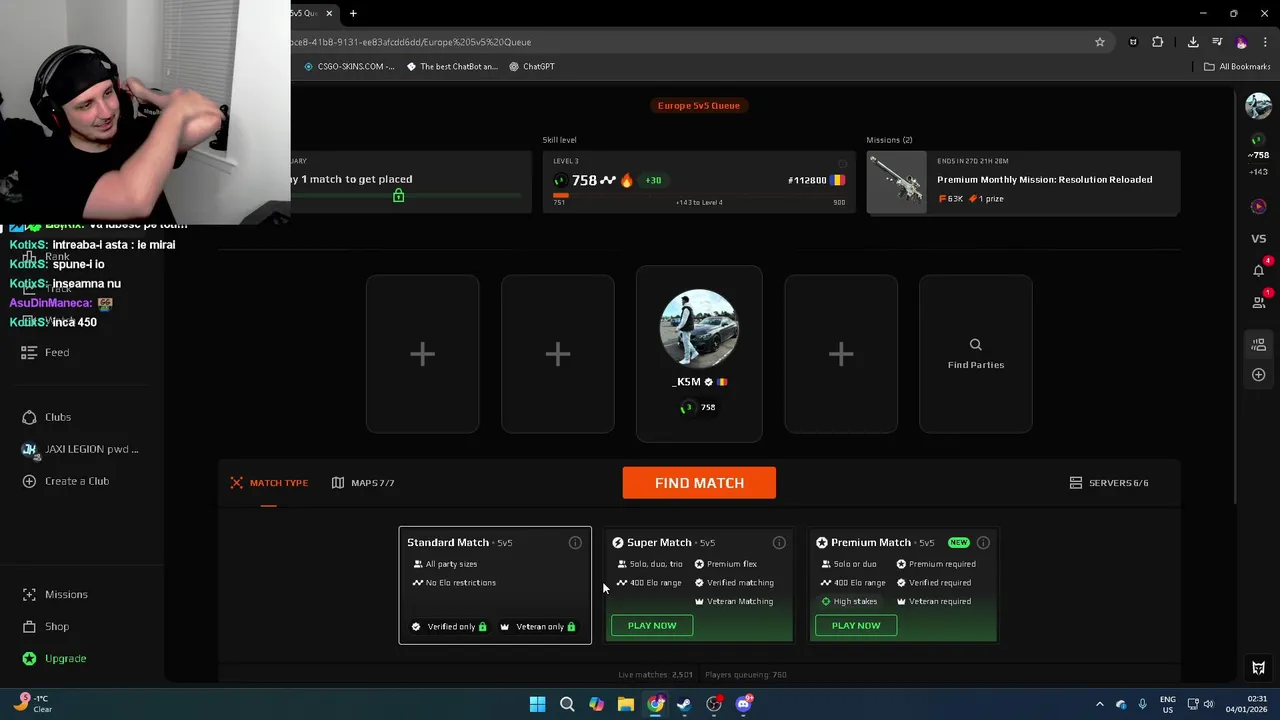Open ChatGPT bookmark
Viewport: 1280px width, 720px height.
click(531, 67)
